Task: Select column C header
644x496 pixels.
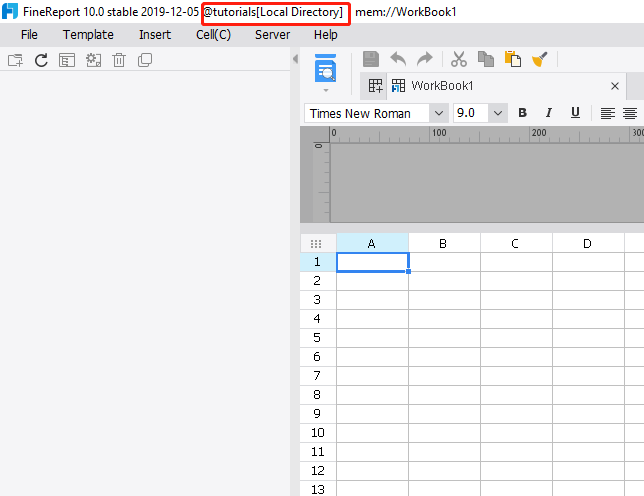Action: point(516,243)
